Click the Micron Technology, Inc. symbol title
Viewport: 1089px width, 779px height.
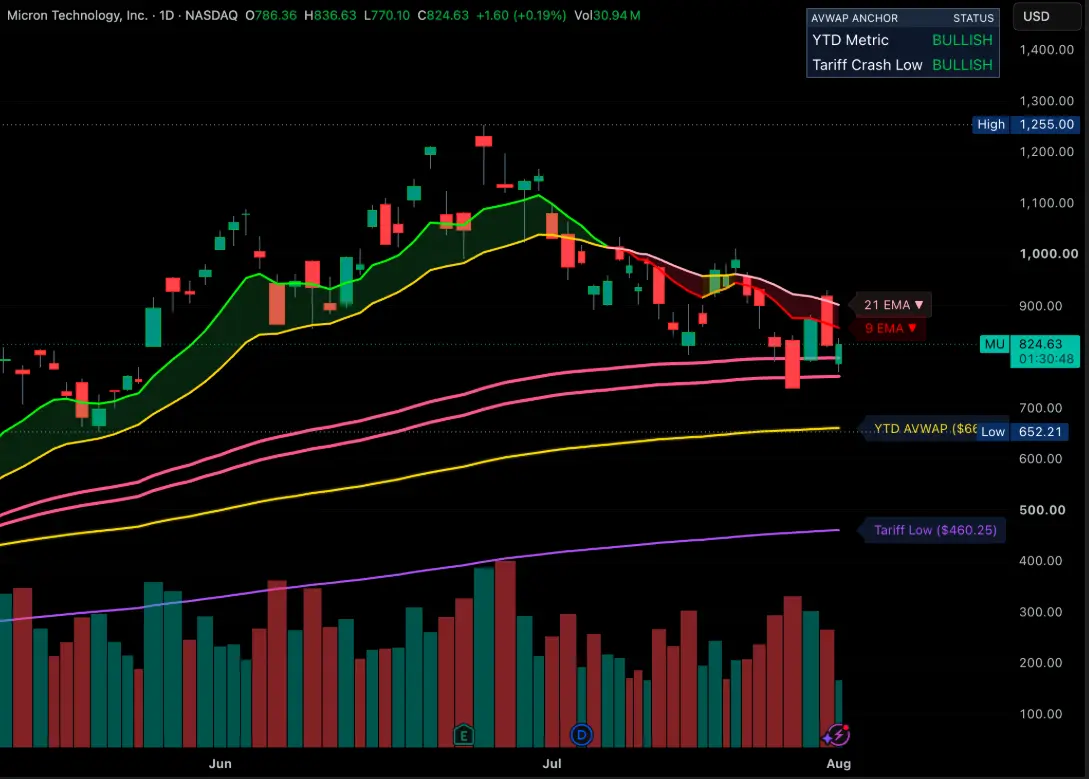click(x=77, y=15)
